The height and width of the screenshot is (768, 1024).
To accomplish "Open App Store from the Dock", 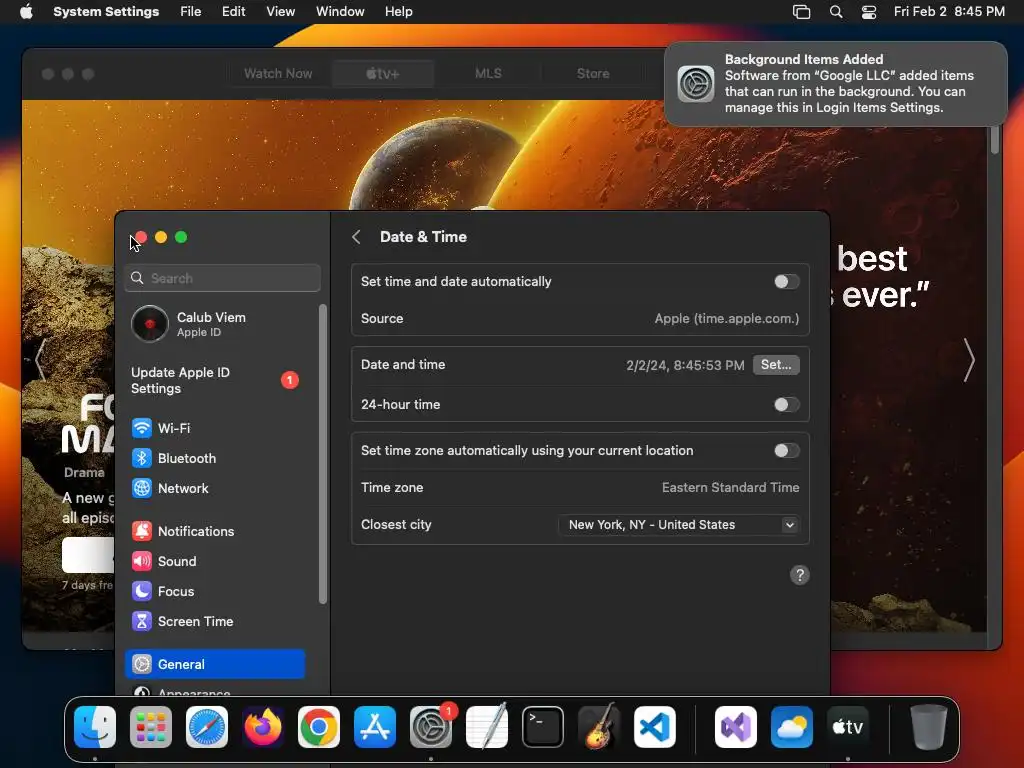I will pos(375,727).
